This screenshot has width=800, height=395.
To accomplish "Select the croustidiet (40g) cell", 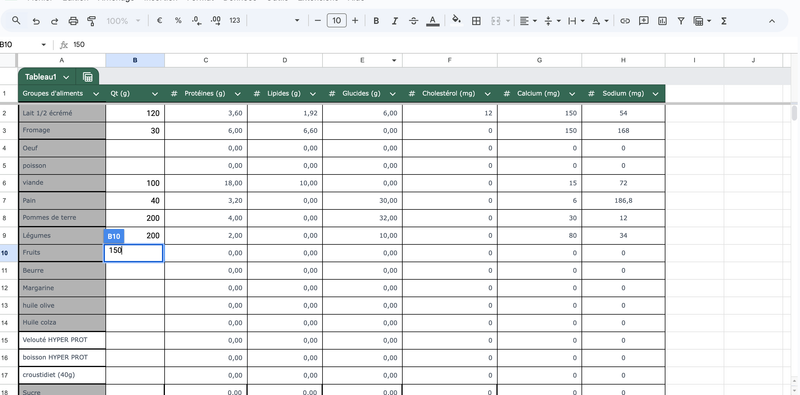I will (62, 375).
